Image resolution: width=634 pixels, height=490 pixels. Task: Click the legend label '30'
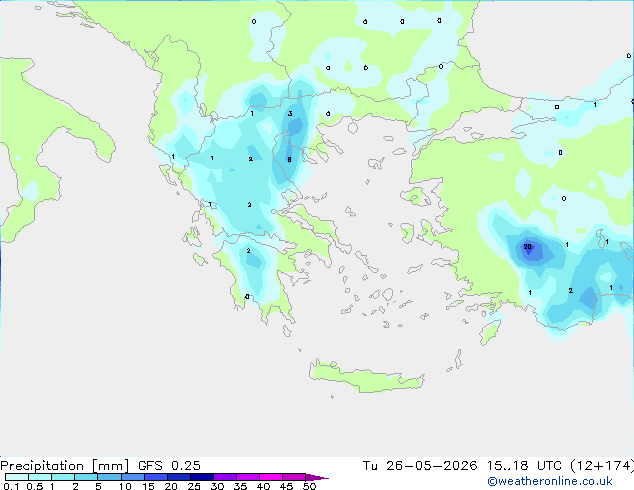coord(217,486)
